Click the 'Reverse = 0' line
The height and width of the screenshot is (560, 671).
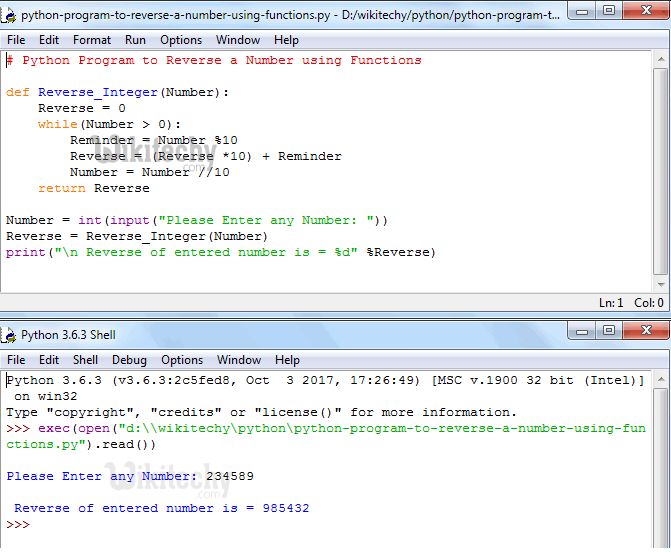pos(82,108)
